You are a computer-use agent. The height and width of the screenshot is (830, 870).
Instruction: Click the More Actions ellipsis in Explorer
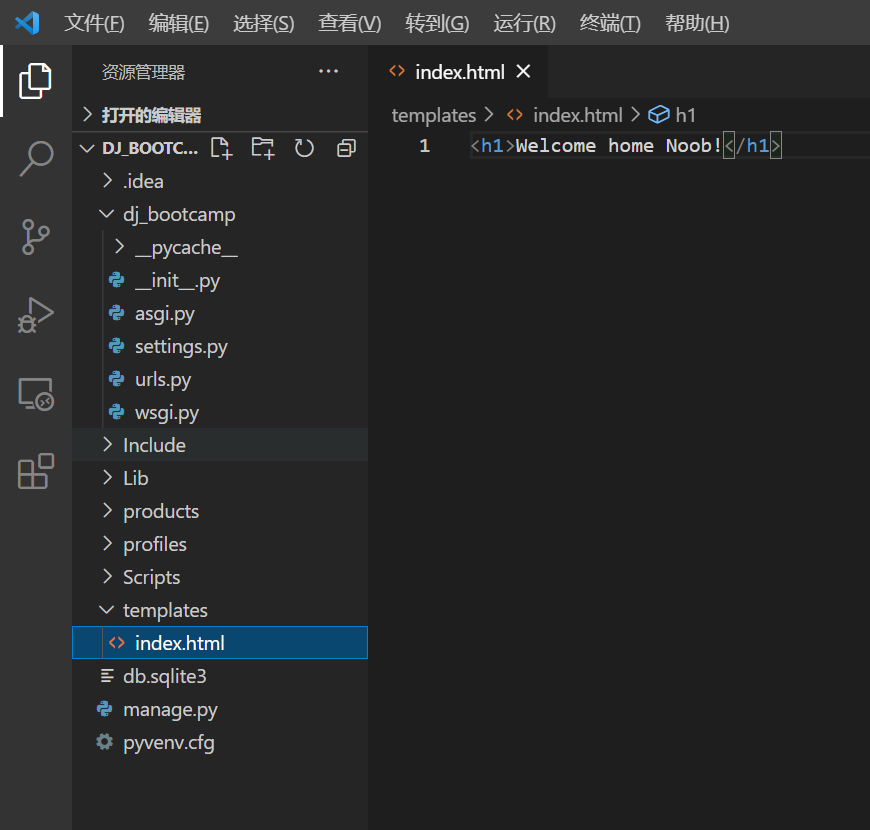328,71
